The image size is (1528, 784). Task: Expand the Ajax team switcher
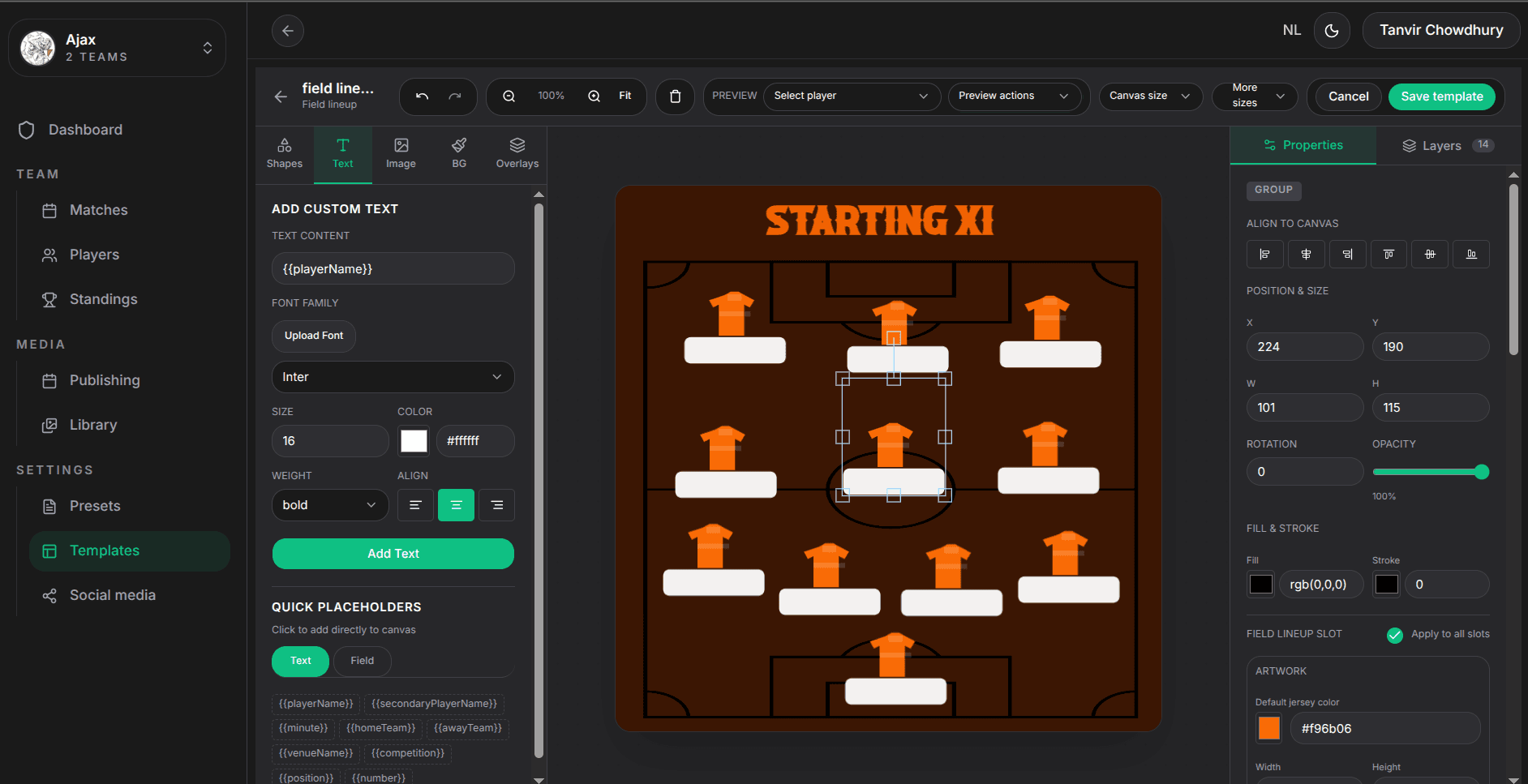(x=117, y=48)
